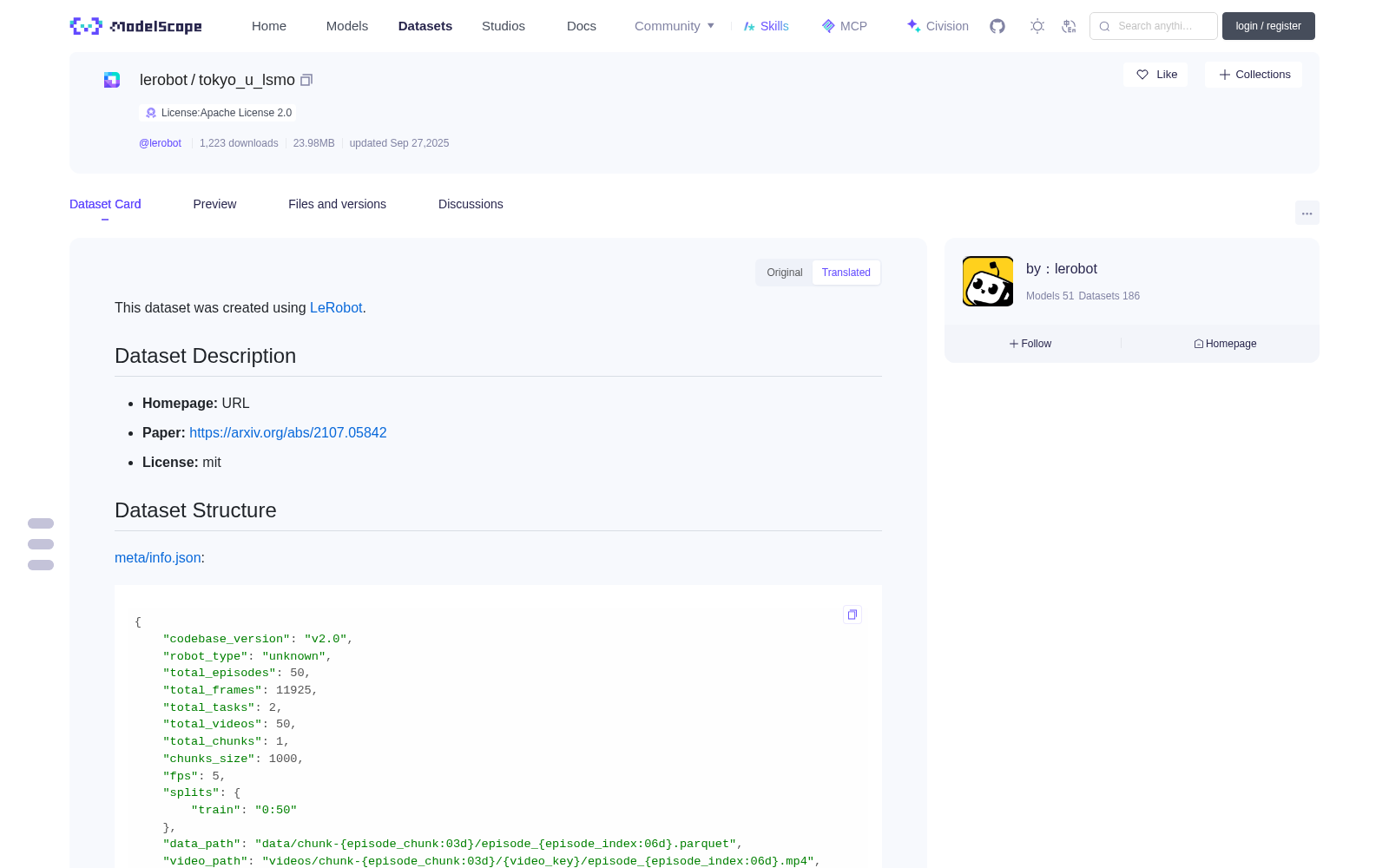Image resolution: width=1389 pixels, height=868 pixels.
Task: Switch to Translated text view
Action: [x=846, y=273]
